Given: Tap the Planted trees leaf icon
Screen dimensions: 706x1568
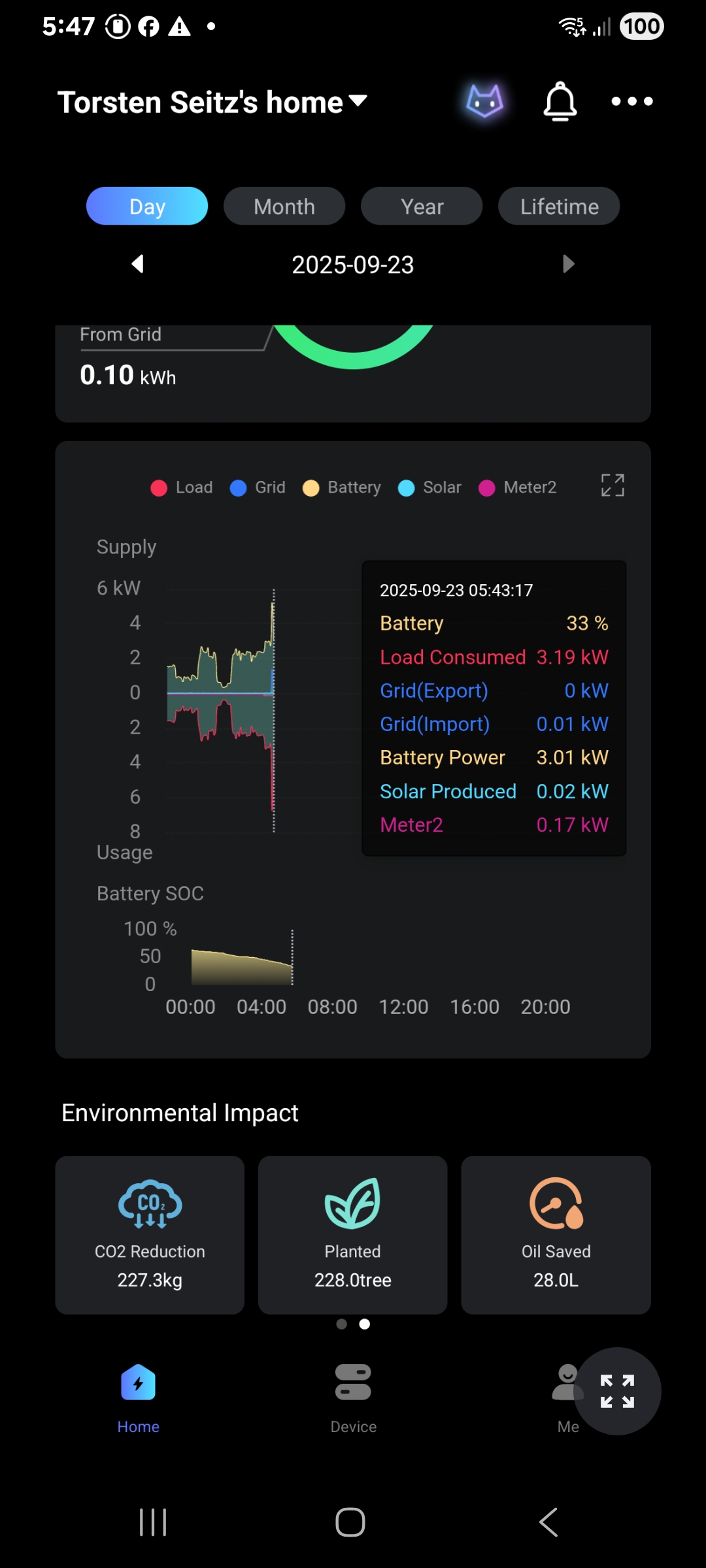Looking at the screenshot, I should (x=353, y=1203).
